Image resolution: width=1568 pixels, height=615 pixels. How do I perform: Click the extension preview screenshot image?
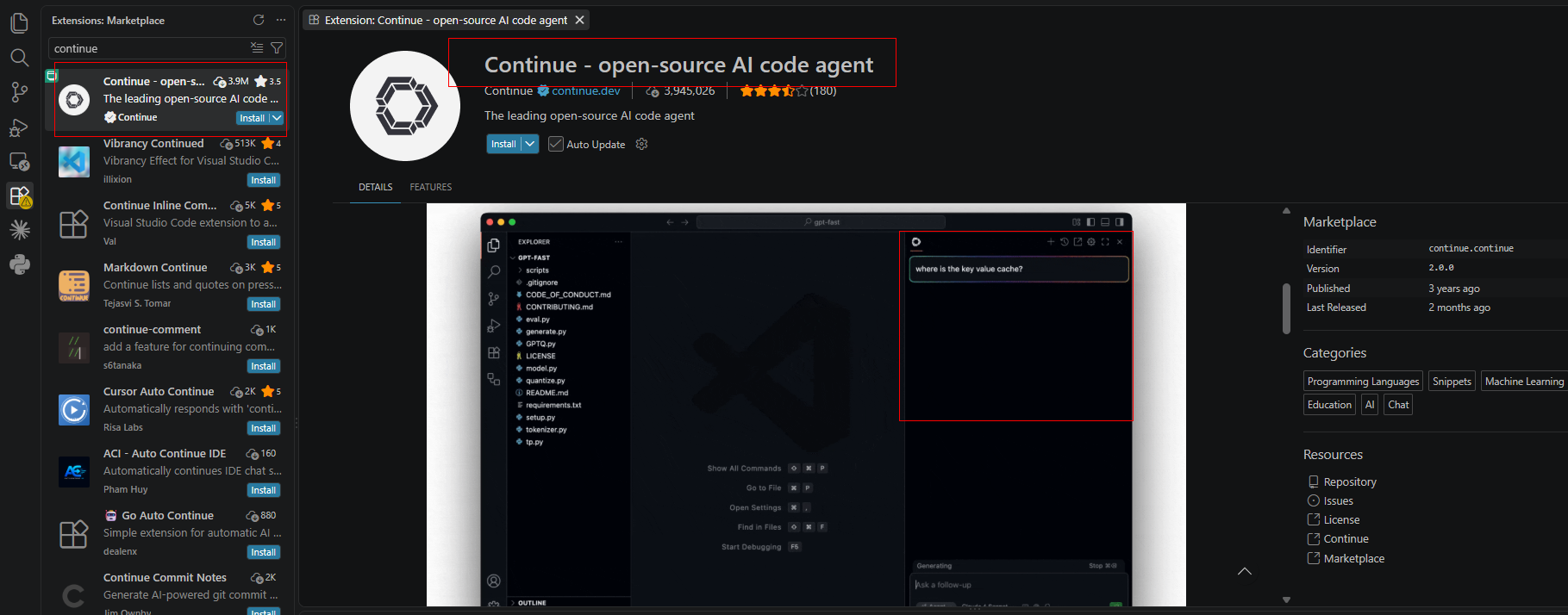[x=806, y=405]
